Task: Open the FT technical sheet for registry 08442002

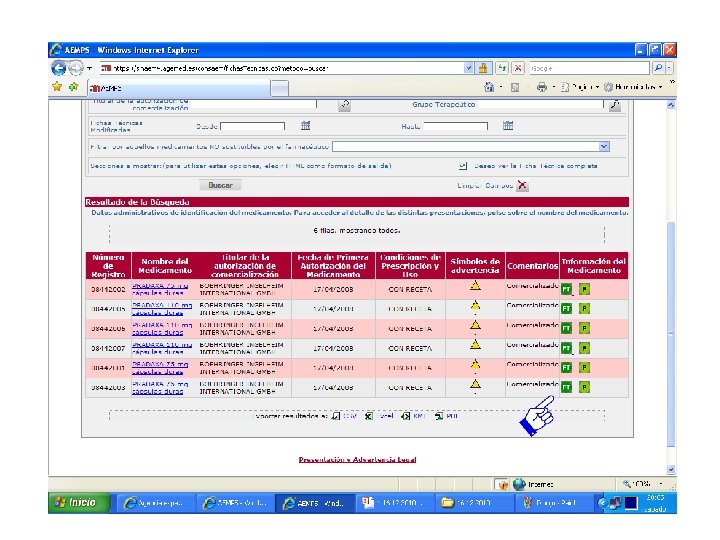Action: pos(567,289)
